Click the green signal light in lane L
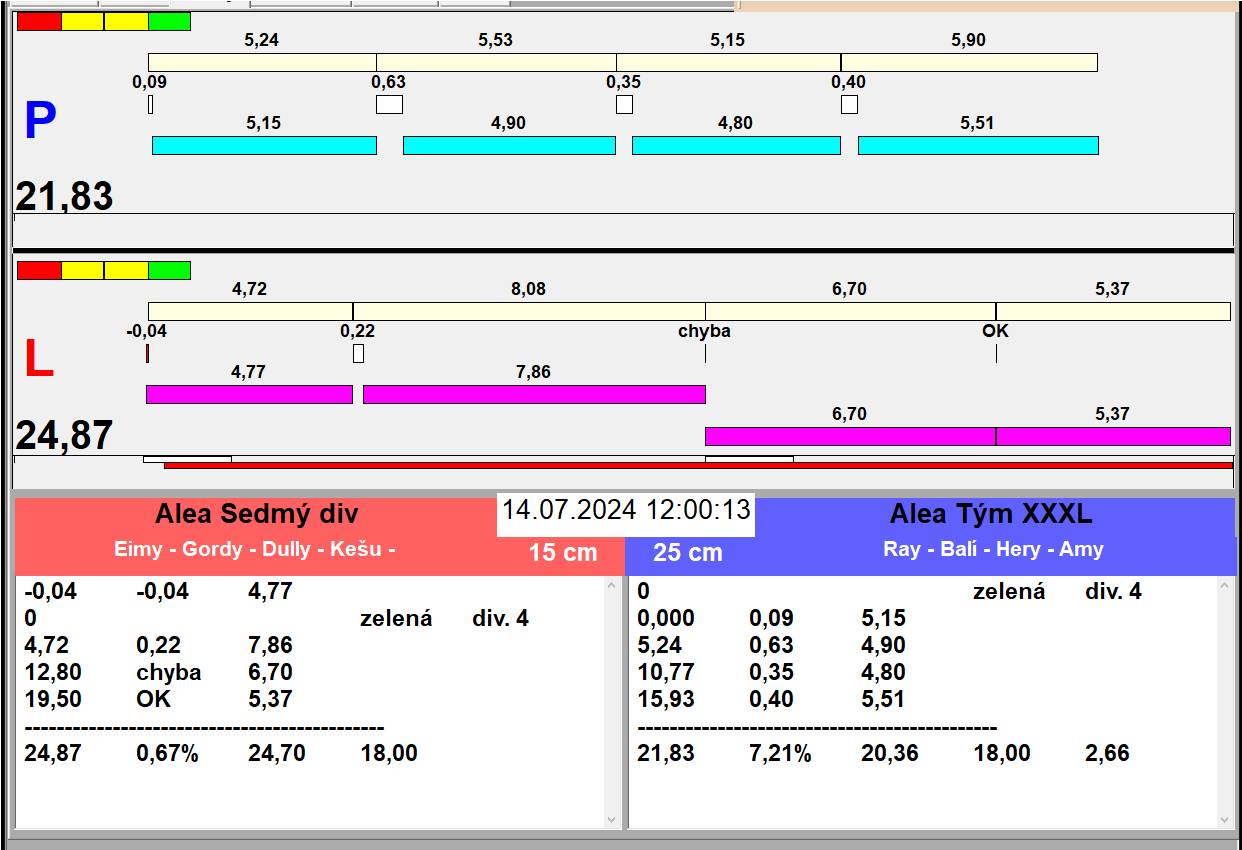Image resolution: width=1242 pixels, height=850 pixels. (169, 270)
